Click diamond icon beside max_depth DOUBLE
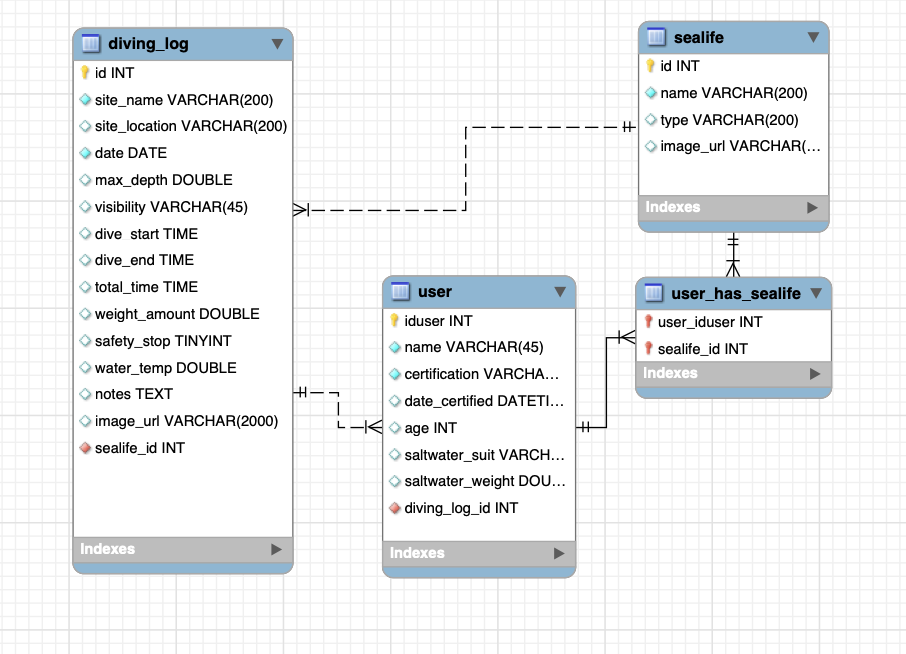The width and height of the screenshot is (906, 654). (x=86, y=180)
